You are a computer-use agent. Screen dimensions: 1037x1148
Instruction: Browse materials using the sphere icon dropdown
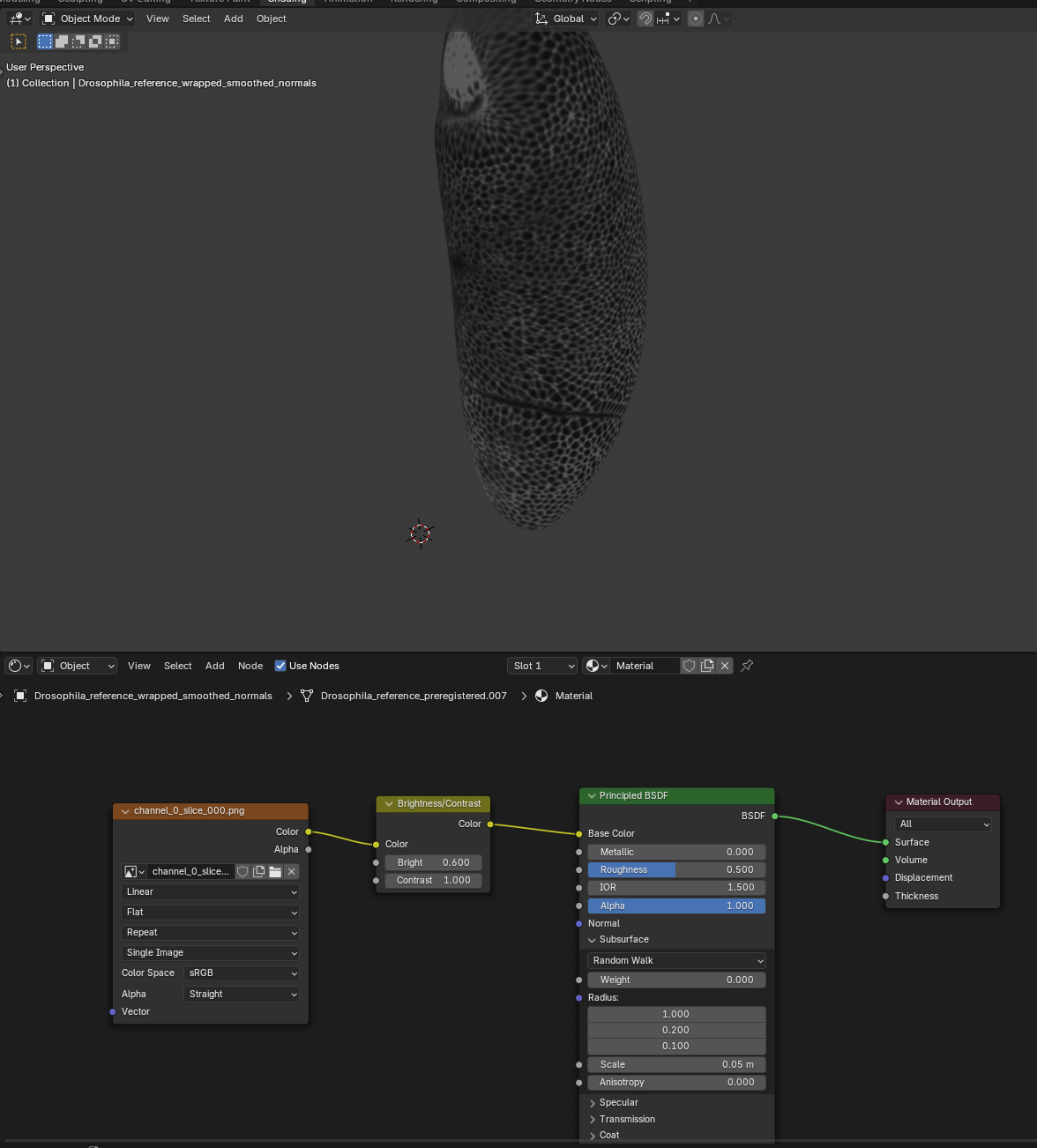pyautogui.click(x=596, y=666)
